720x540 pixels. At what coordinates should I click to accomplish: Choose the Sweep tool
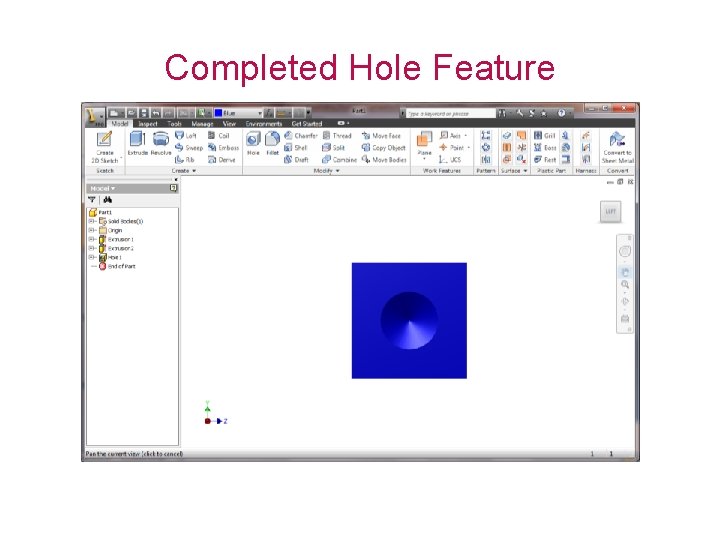(x=189, y=147)
